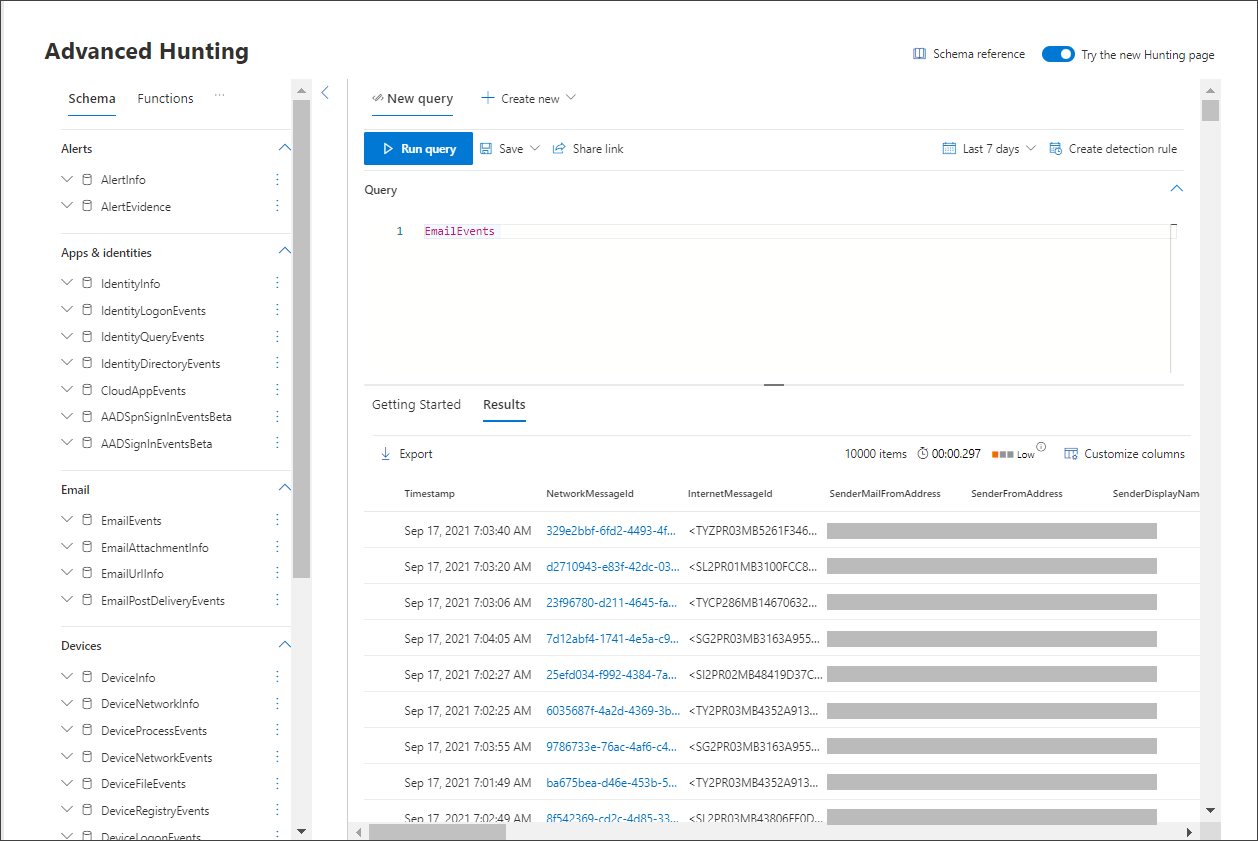This screenshot has height=841, width=1258.
Task: Open NetworkMessageId link starting with 329e2bbf
Action: tap(611, 531)
